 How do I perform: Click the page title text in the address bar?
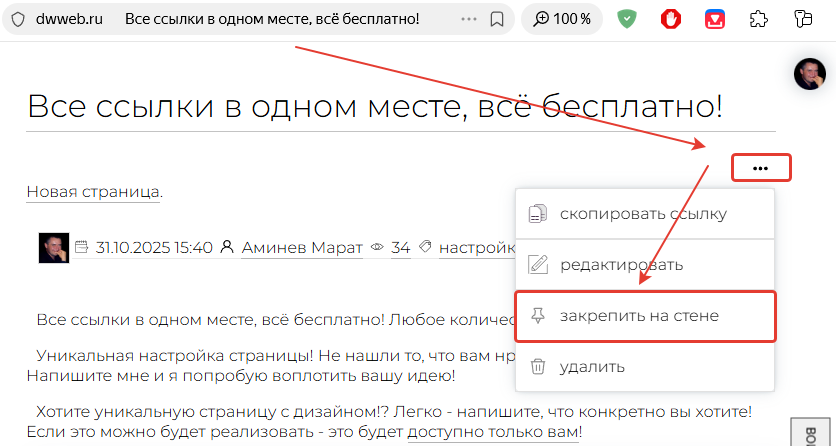coord(272,19)
